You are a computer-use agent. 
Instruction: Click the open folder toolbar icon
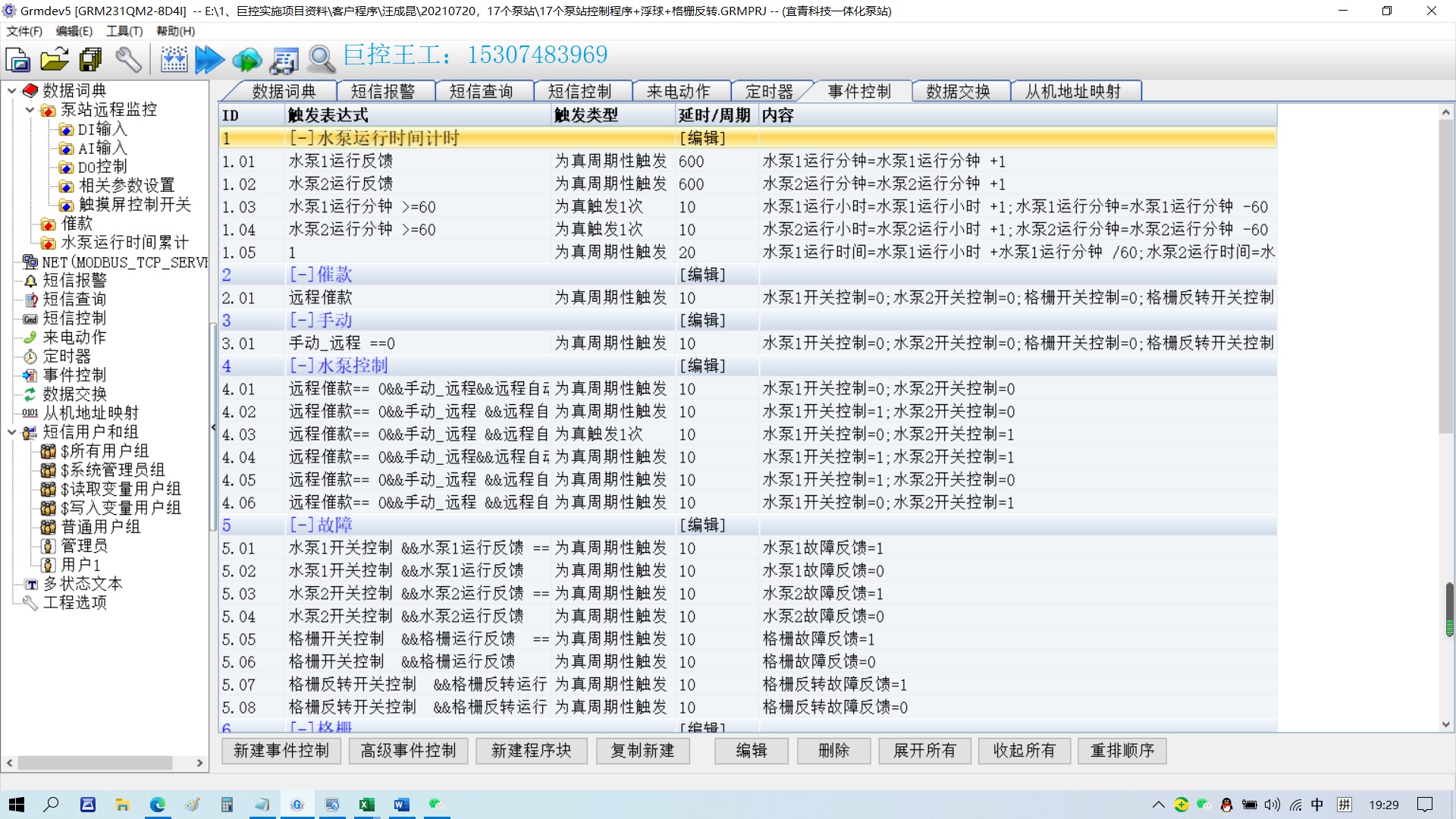[55, 59]
